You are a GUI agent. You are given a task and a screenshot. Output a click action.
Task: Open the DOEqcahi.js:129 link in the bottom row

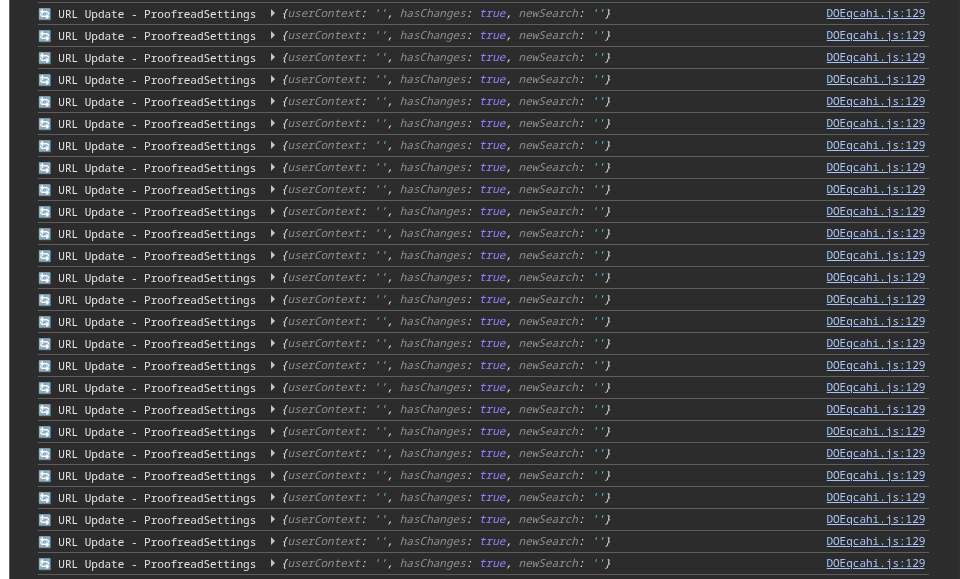tap(875, 564)
